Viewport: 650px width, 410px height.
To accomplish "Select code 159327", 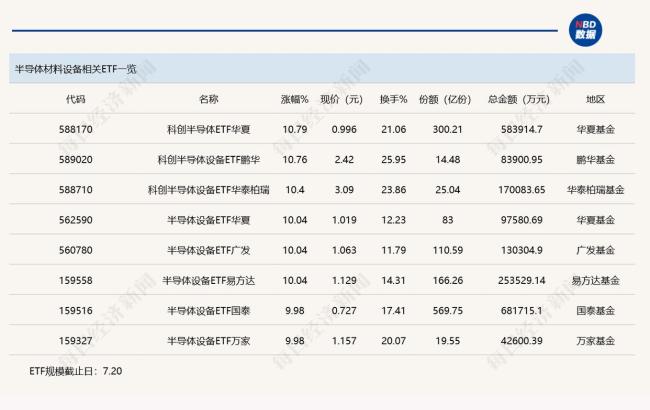I will point(75,341).
